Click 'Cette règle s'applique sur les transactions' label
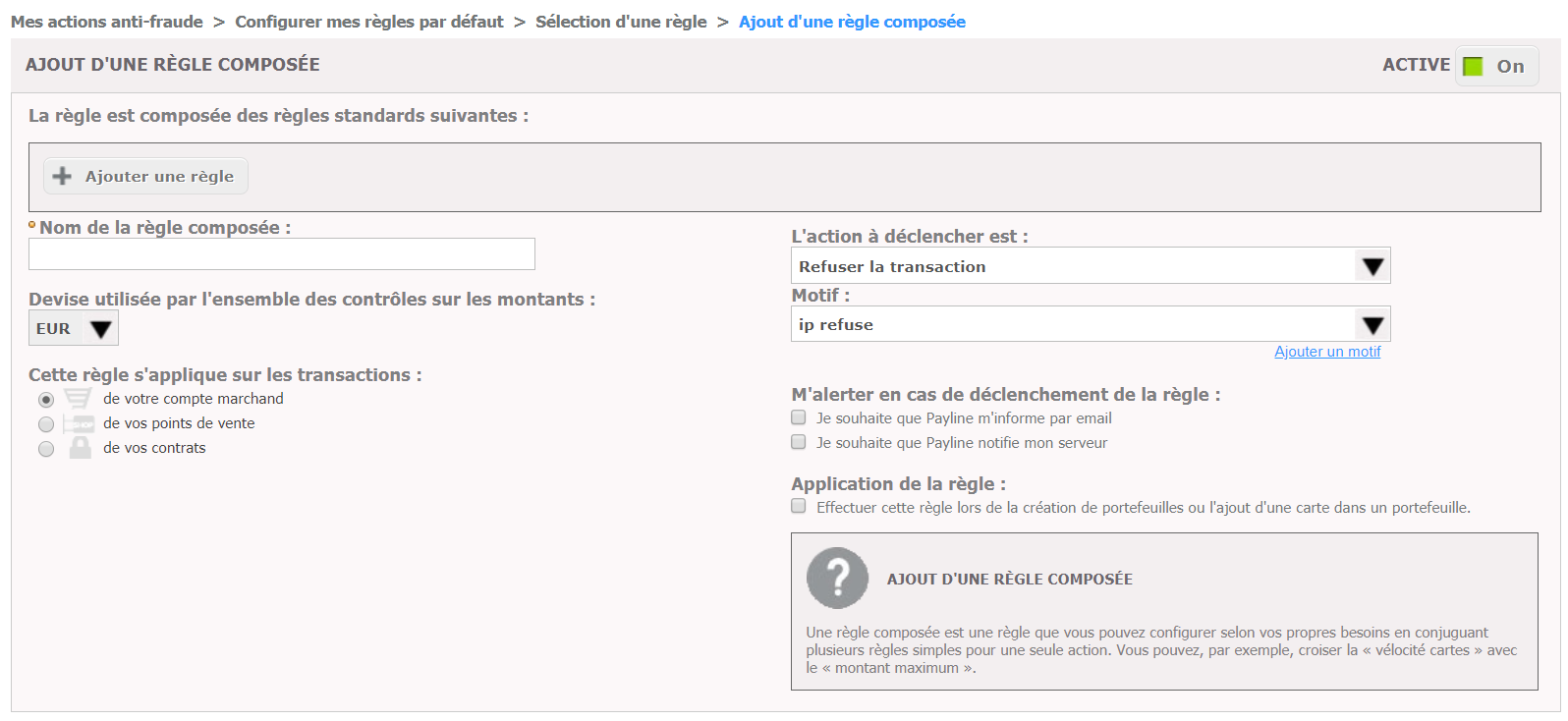Screen dimensions: 1568x721 (x=225, y=374)
